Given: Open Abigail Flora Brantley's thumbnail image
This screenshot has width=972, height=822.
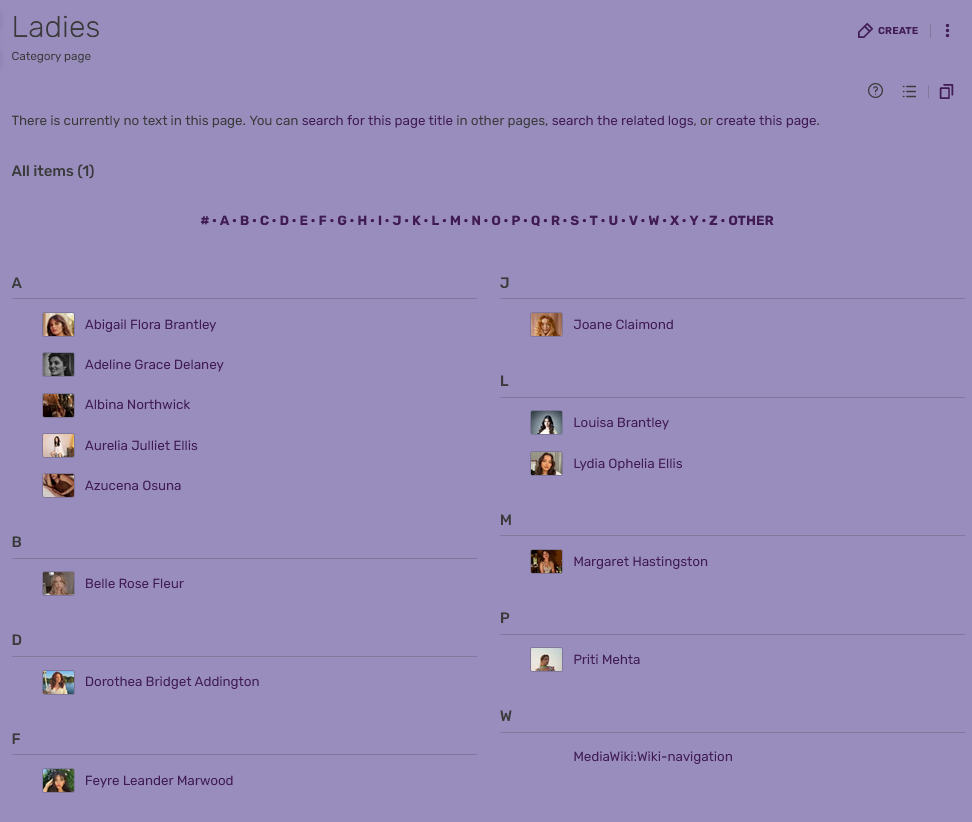Looking at the screenshot, I should (59, 325).
